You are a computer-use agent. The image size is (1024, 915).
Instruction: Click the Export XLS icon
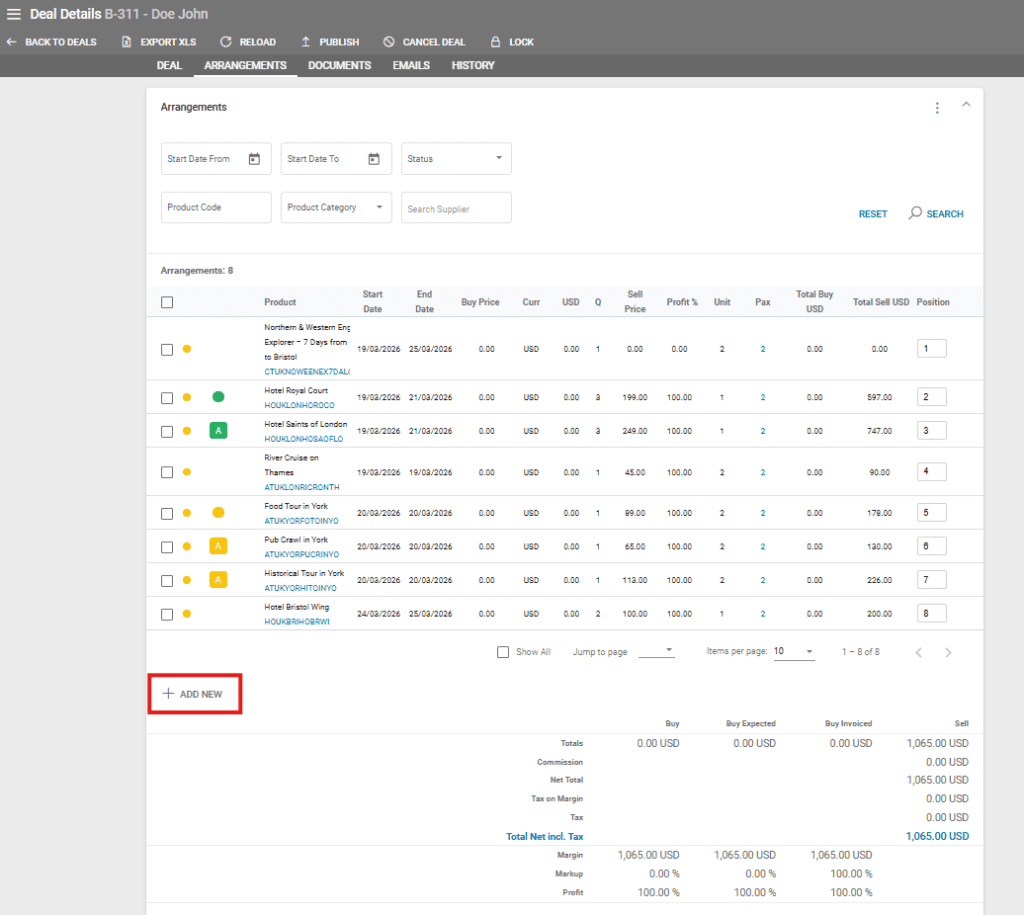(127, 42)
